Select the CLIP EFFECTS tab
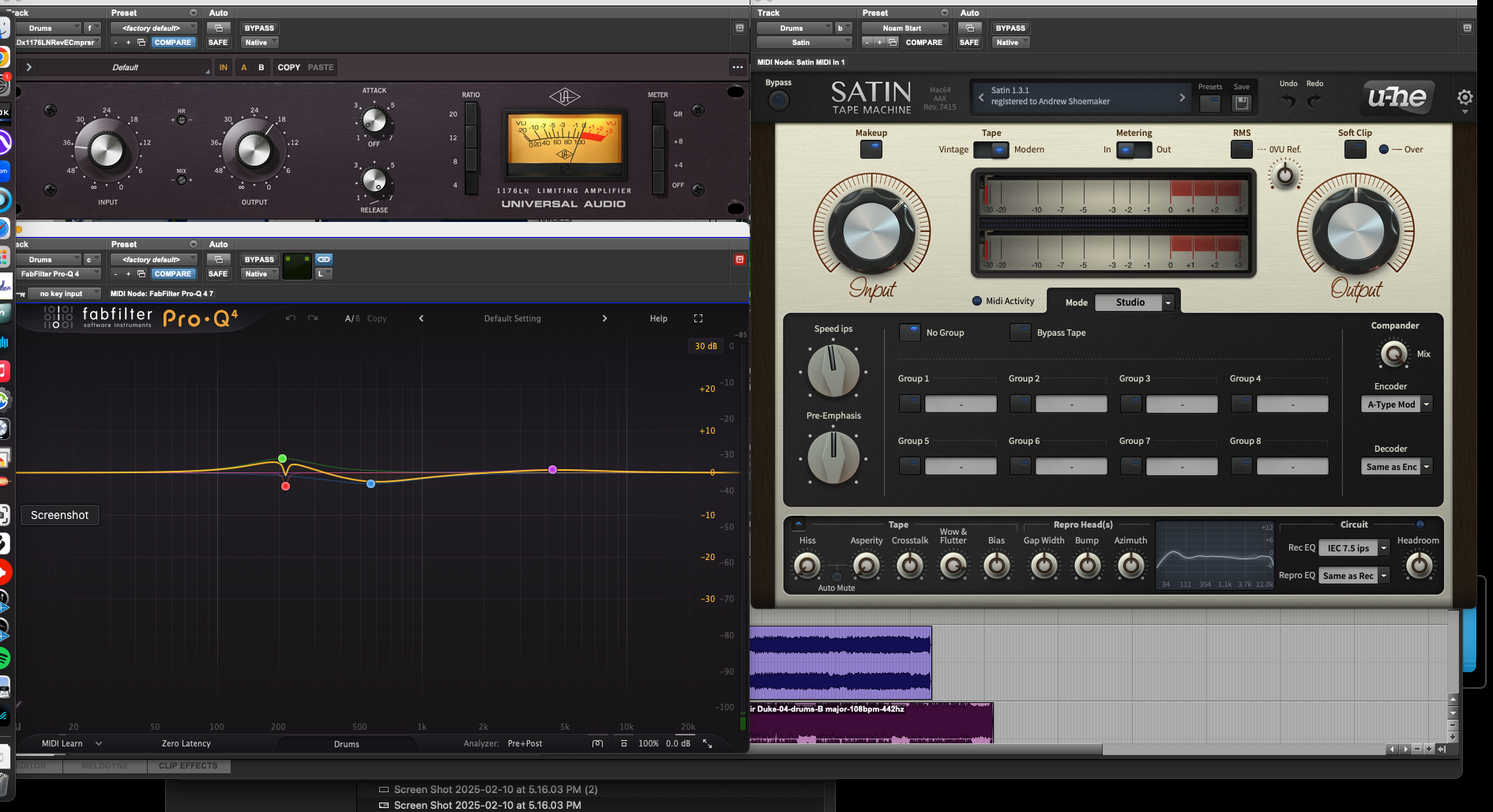The height and width of the screenshot is (812, 1493). coord(188,766)
